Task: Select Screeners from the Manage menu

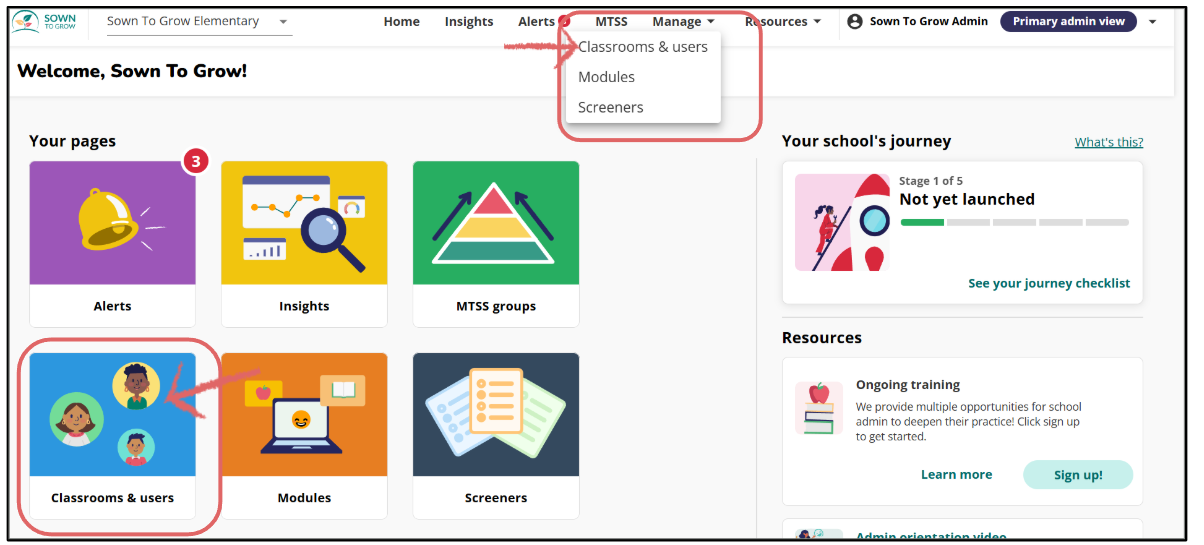Action: click(611, 107)
